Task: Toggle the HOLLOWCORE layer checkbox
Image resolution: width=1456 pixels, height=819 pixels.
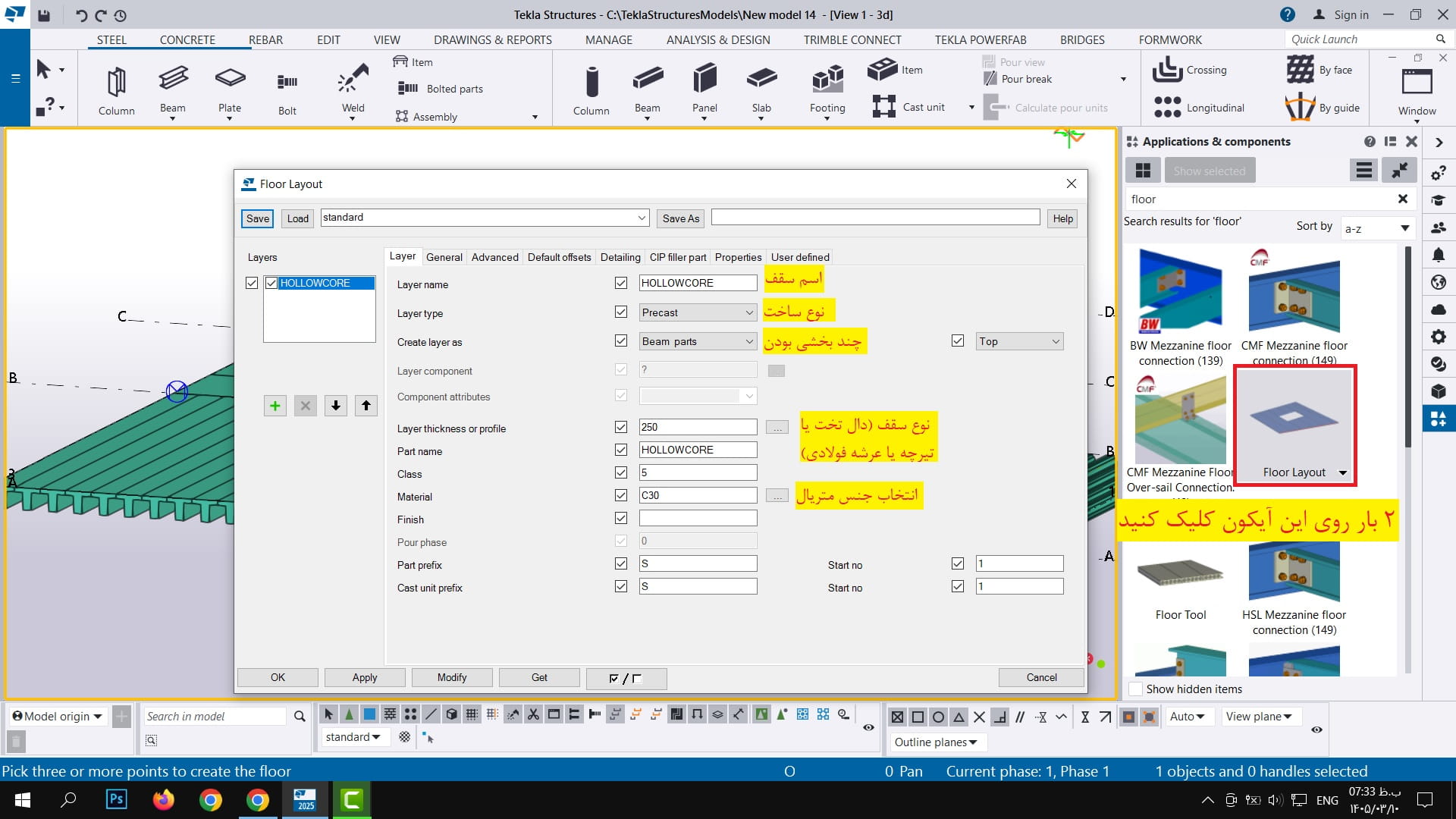Action: point(271,283)
